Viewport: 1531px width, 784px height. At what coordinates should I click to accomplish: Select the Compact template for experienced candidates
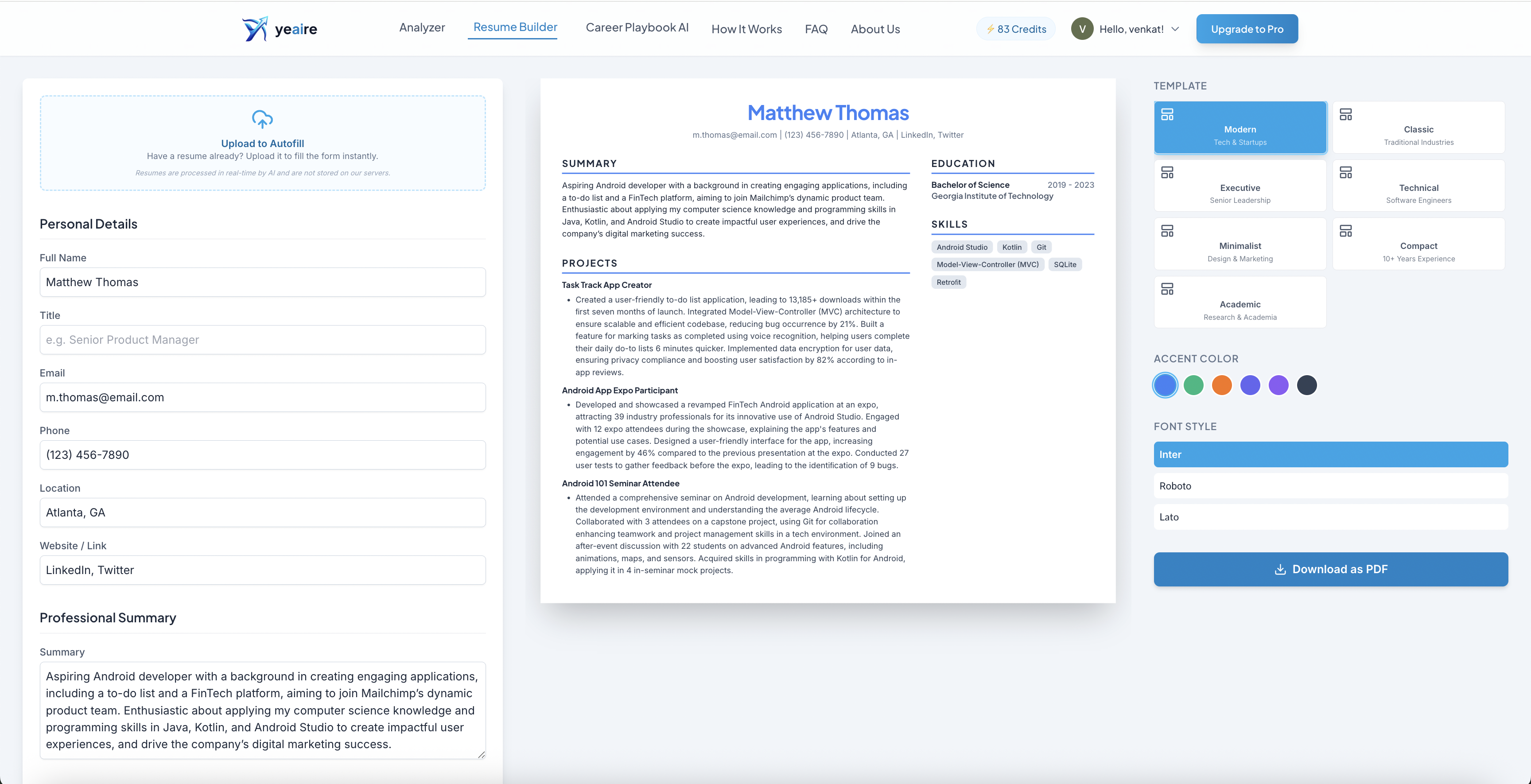tap(1418, 244)
